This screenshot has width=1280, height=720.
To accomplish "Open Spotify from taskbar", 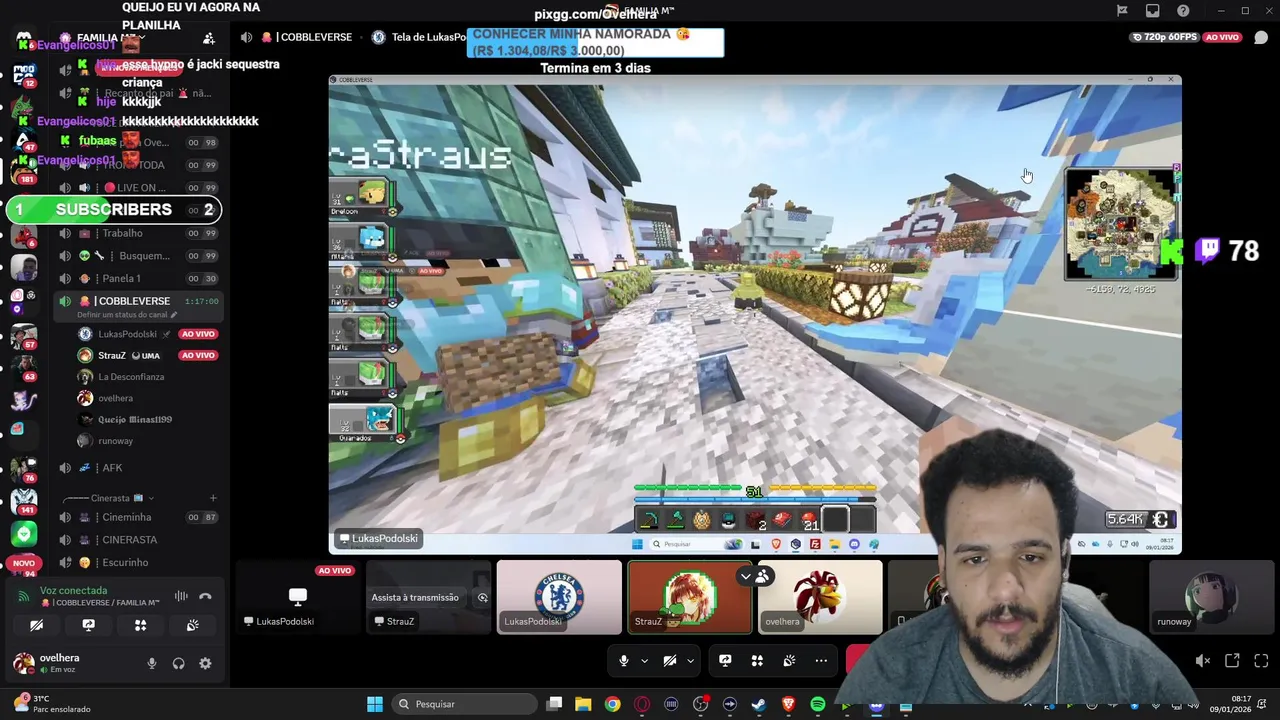I will tap(818, 704).
